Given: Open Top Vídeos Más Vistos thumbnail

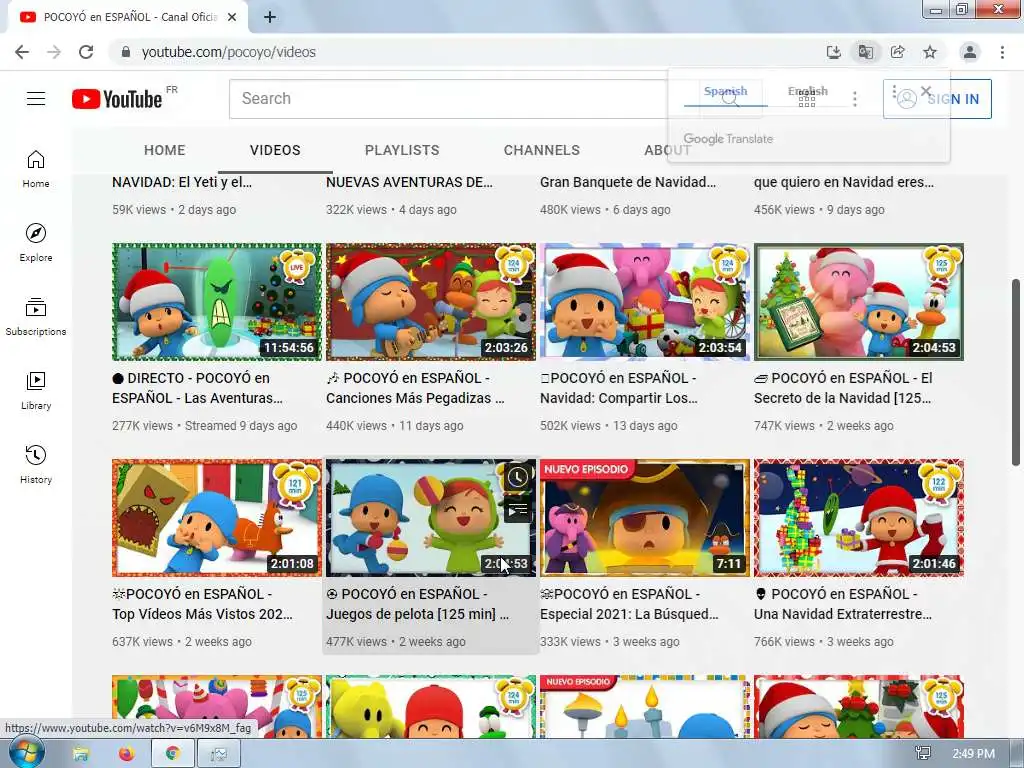Looking at the screenshot, I should (x=217, y=518).
